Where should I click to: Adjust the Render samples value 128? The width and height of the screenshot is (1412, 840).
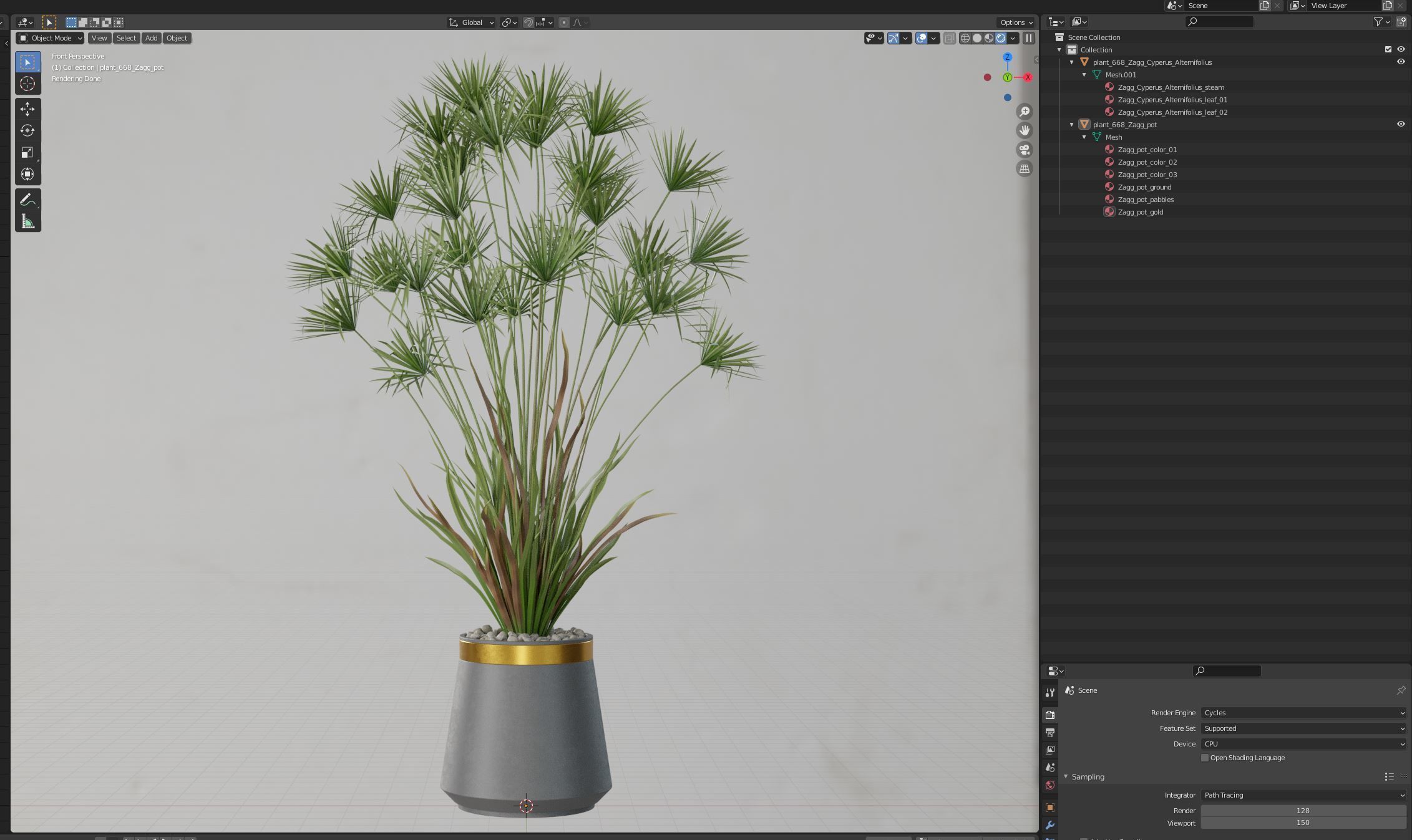pos(1303,811)
